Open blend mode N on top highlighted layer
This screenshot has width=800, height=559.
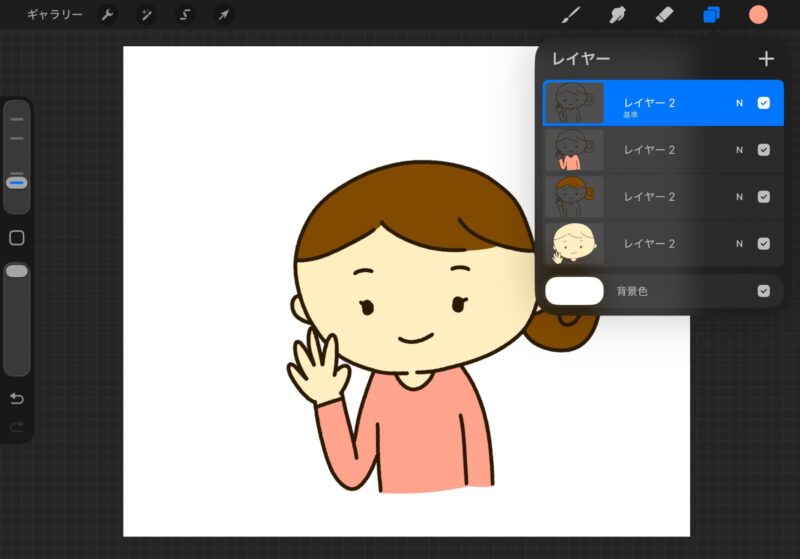click(x=739, y=103)
